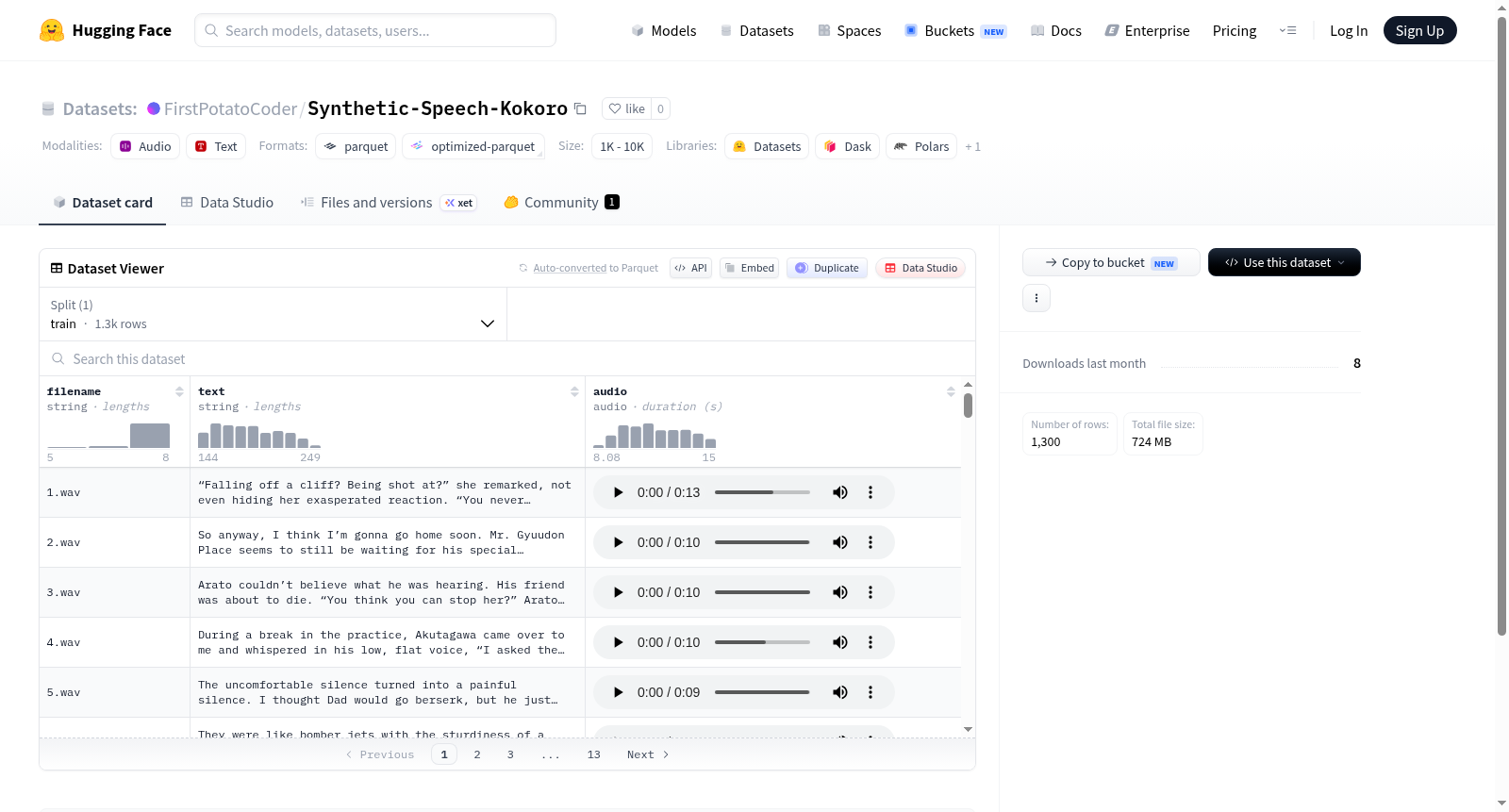Image resolution: width=1509 pixels, height=812 pixels.
Task: Click the Duplicate button
Action: 827,268
